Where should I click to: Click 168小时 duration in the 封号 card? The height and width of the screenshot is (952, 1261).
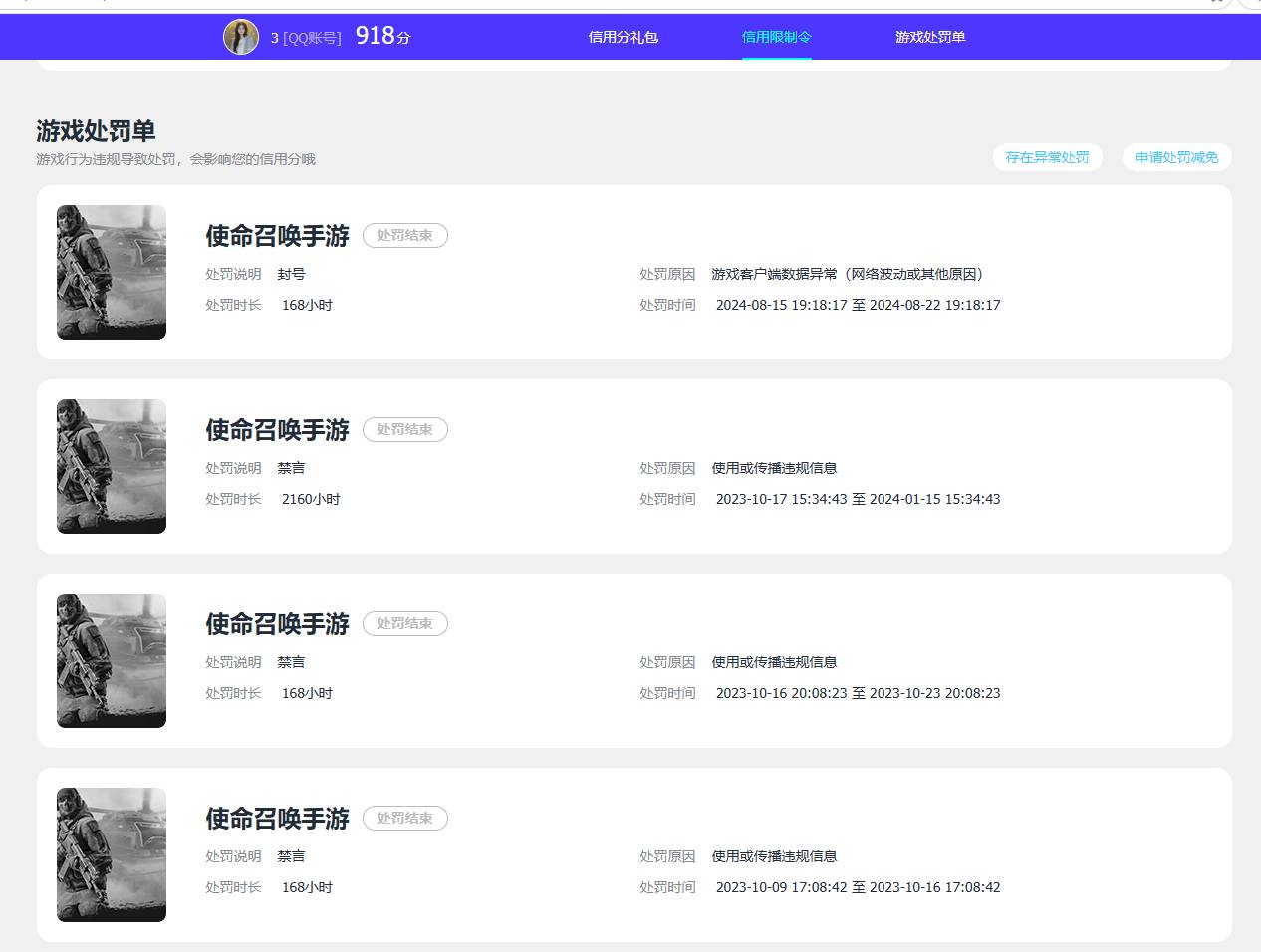pyautogui.click(x=307, y=305)
